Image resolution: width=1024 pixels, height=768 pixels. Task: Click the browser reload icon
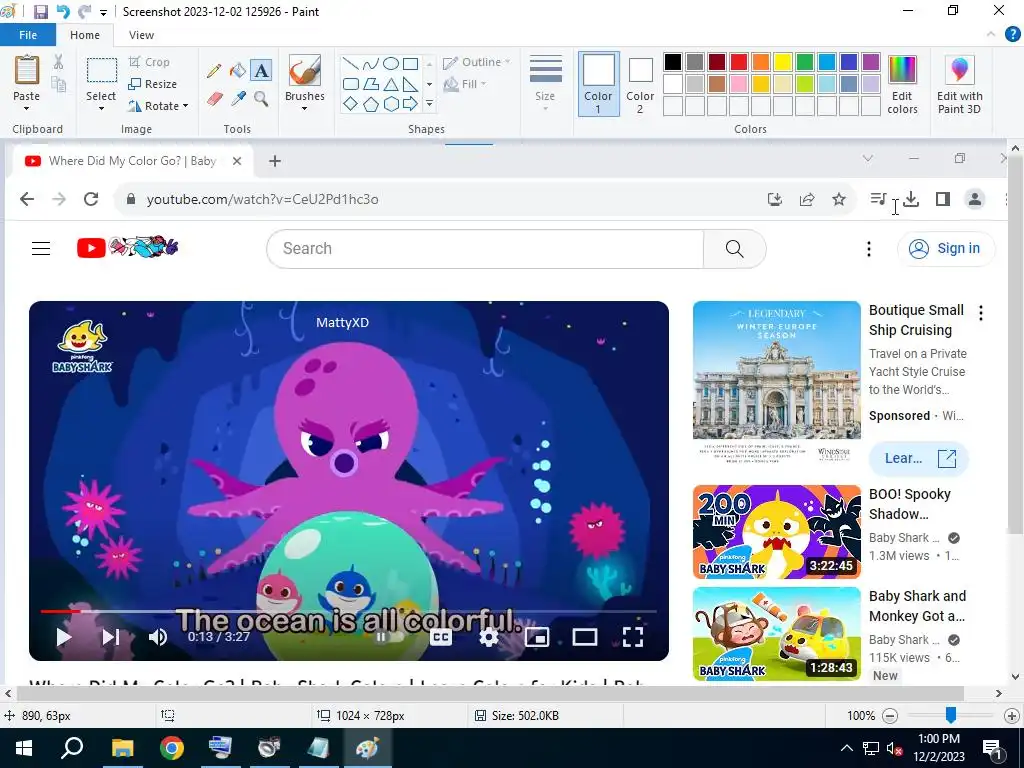[x=91, y=199]
